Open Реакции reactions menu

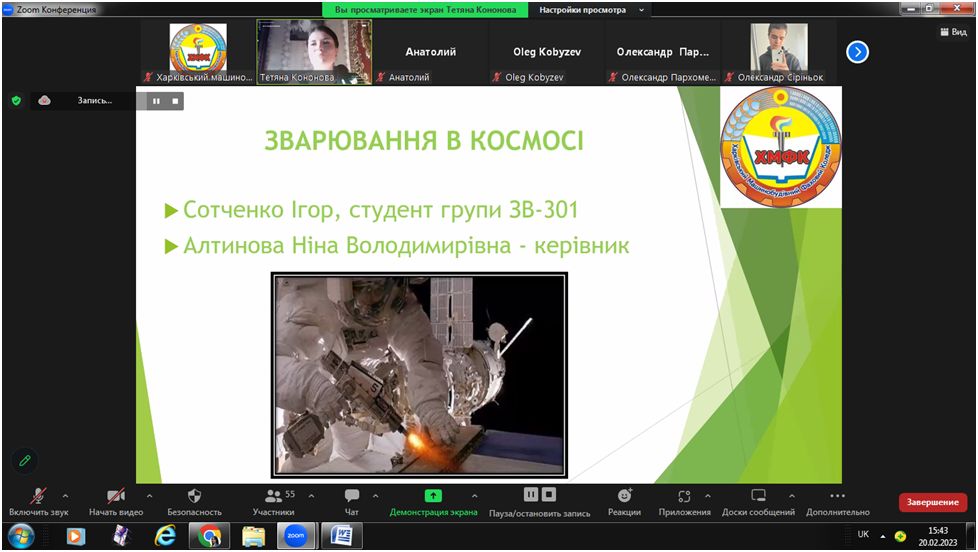pos(624,502)
